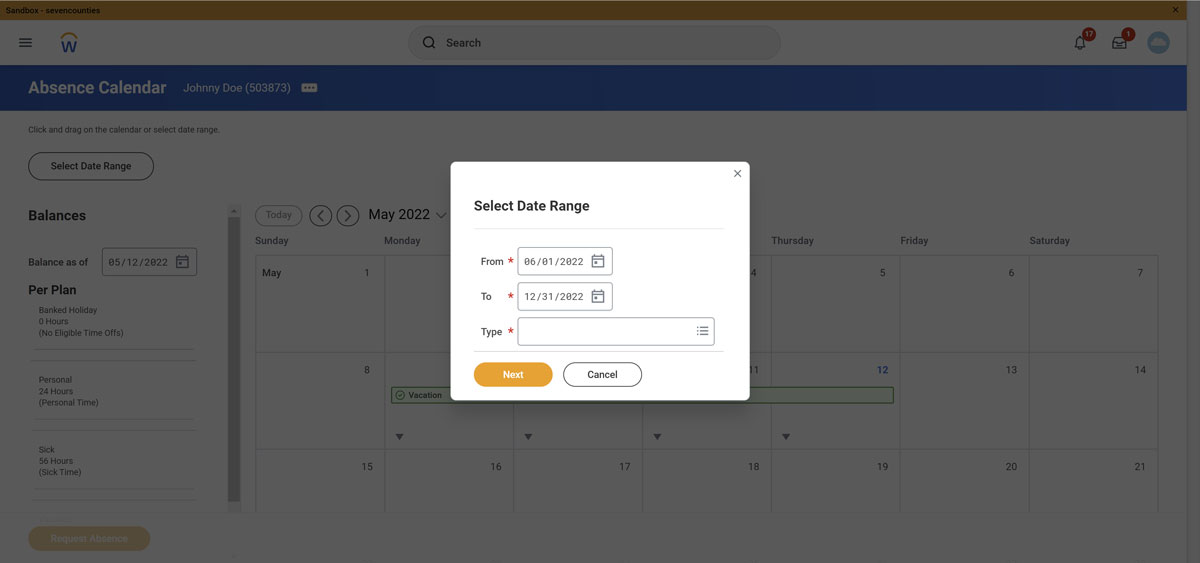The height and width of the screenshot is (563, 1200).
Task: Close the Sandbox banner
Action: pos(1175,10)
